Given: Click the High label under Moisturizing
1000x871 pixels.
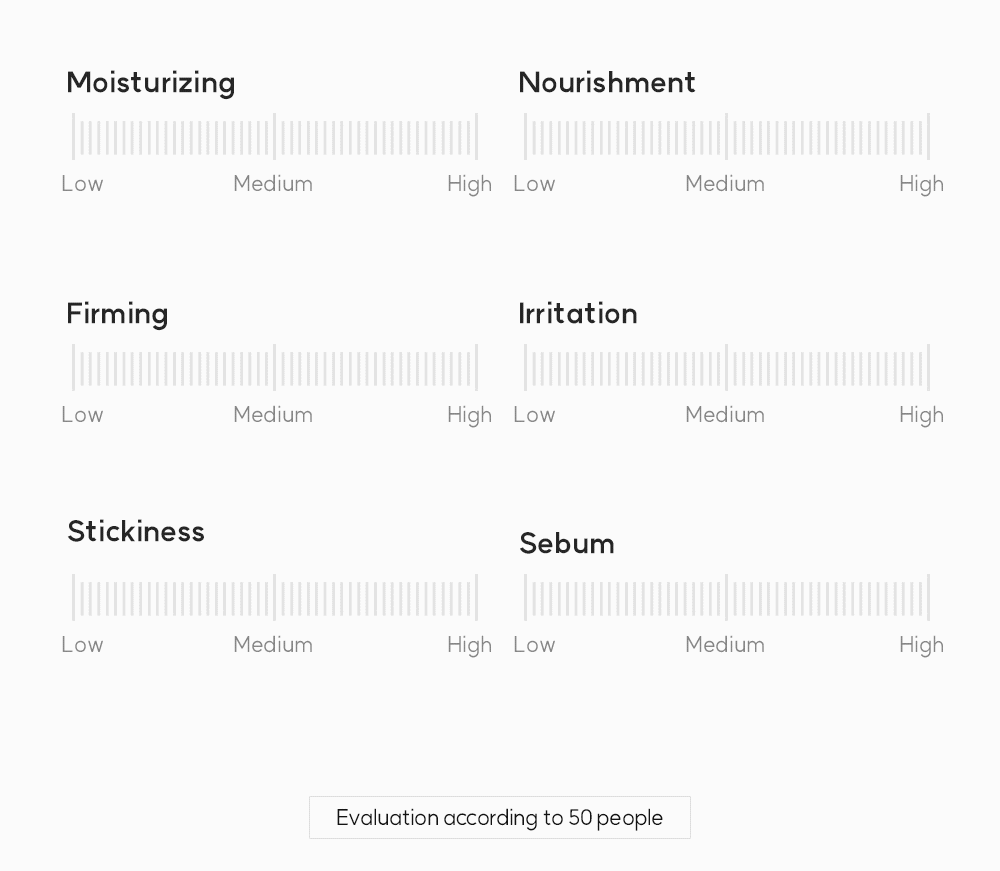Looking at the screenshot, I should (469, 184).
